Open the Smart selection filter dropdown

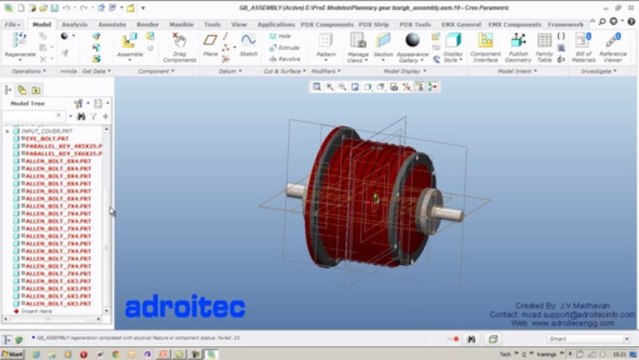tap(588, 339)
